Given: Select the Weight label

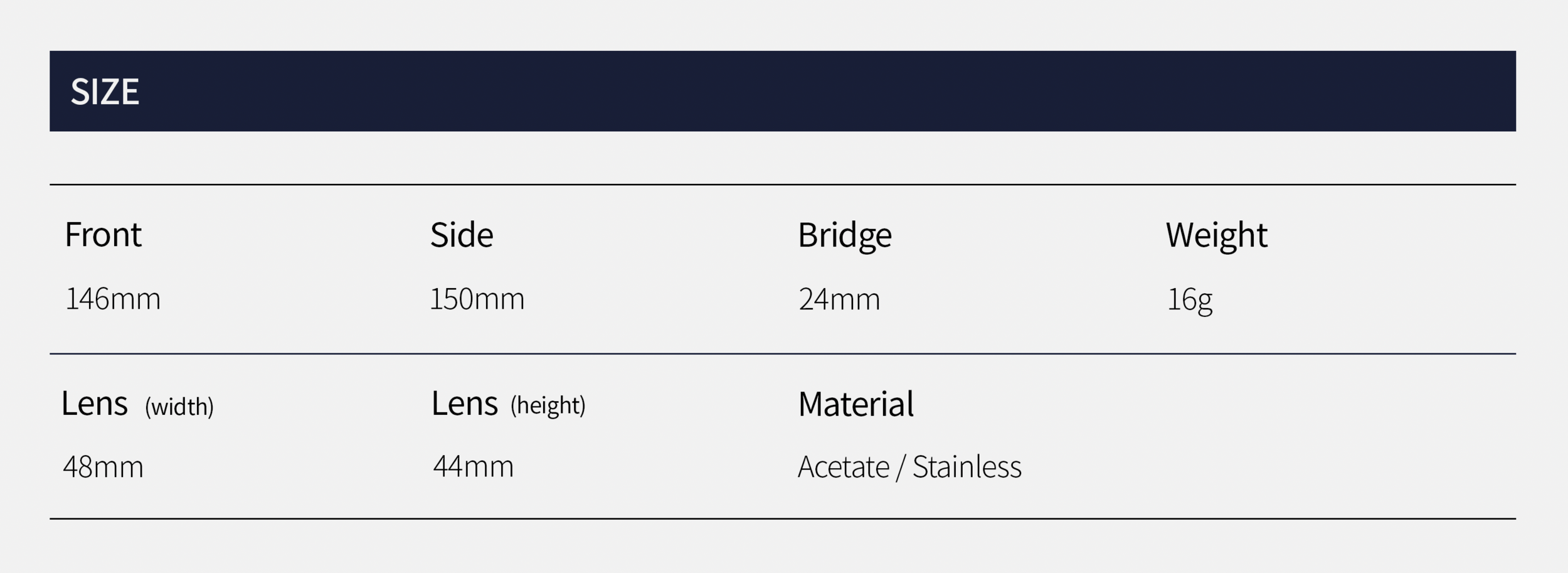Looking at the screenshot, I should [1216, 235].
